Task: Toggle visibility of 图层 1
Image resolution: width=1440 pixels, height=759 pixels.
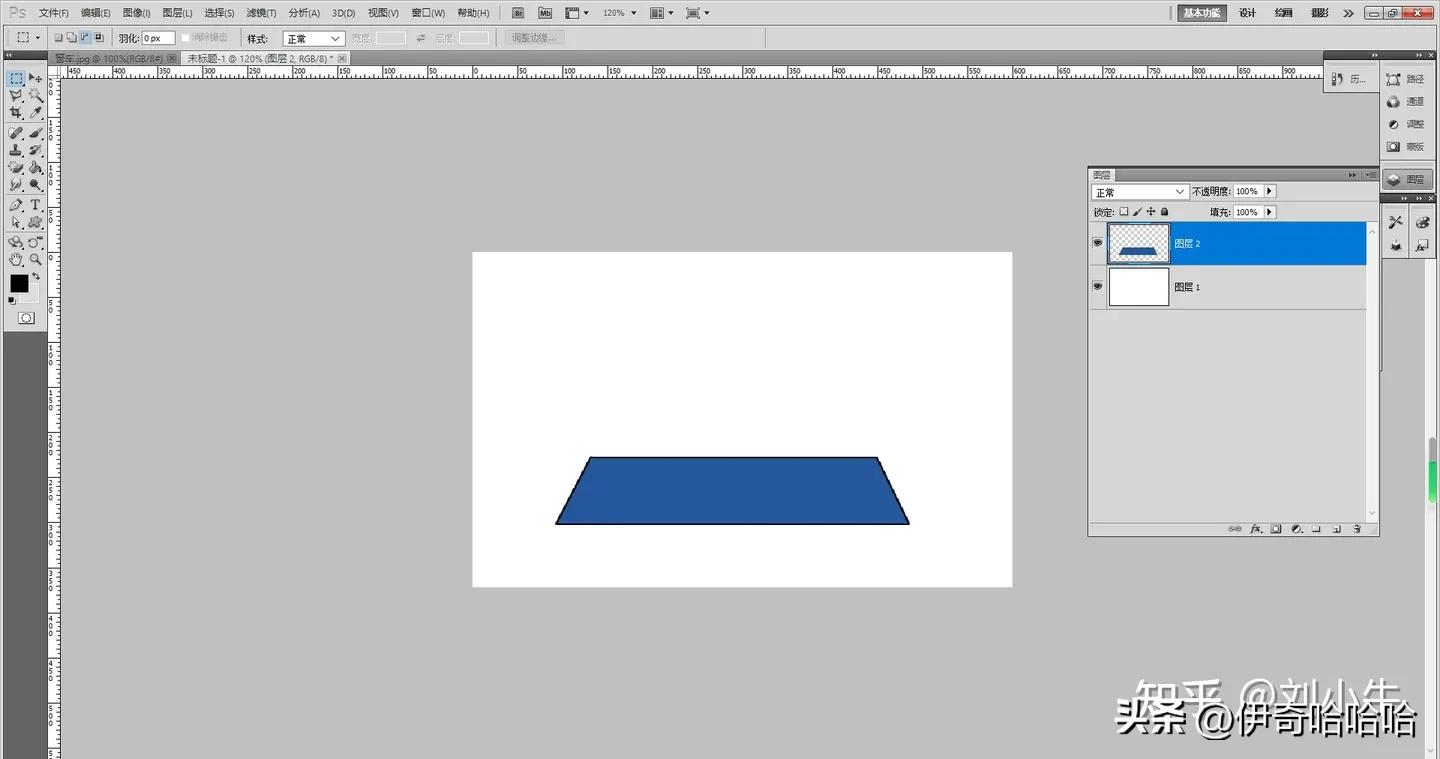Action: click(x=1098, y=287)
